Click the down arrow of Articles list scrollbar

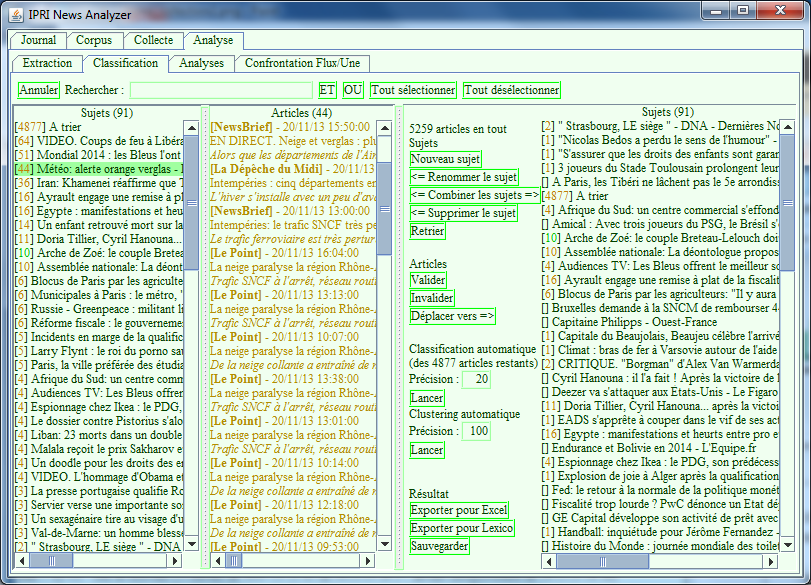384,544
